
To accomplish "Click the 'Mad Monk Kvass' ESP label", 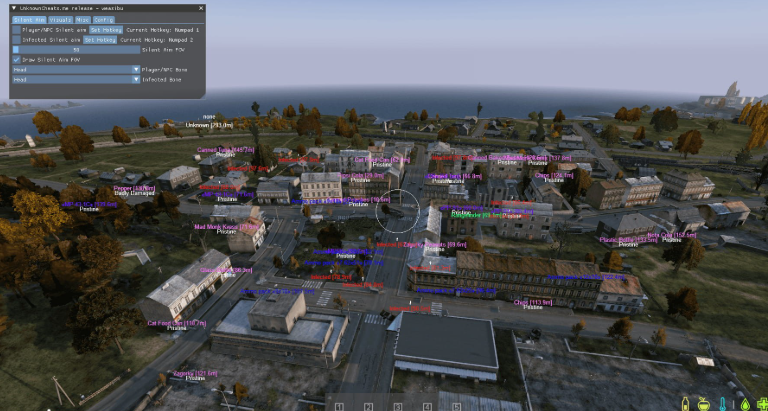I will click(x=226, y=227).
